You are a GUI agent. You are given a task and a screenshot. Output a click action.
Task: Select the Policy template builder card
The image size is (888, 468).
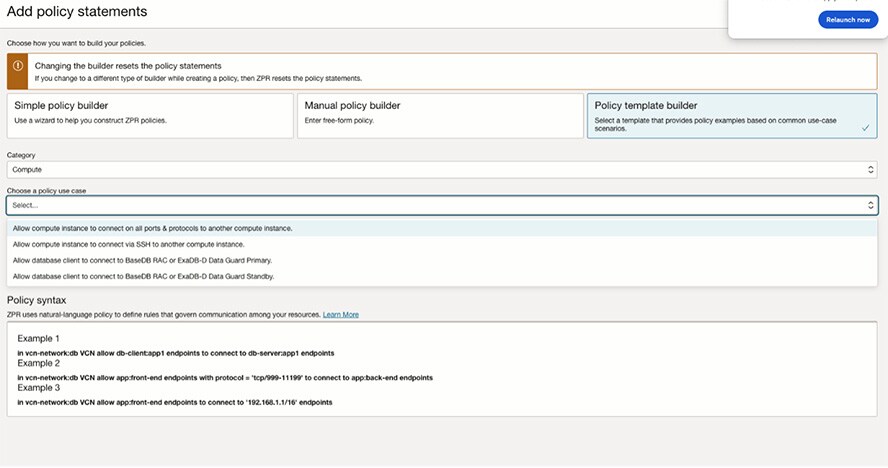tap(731, 115)
